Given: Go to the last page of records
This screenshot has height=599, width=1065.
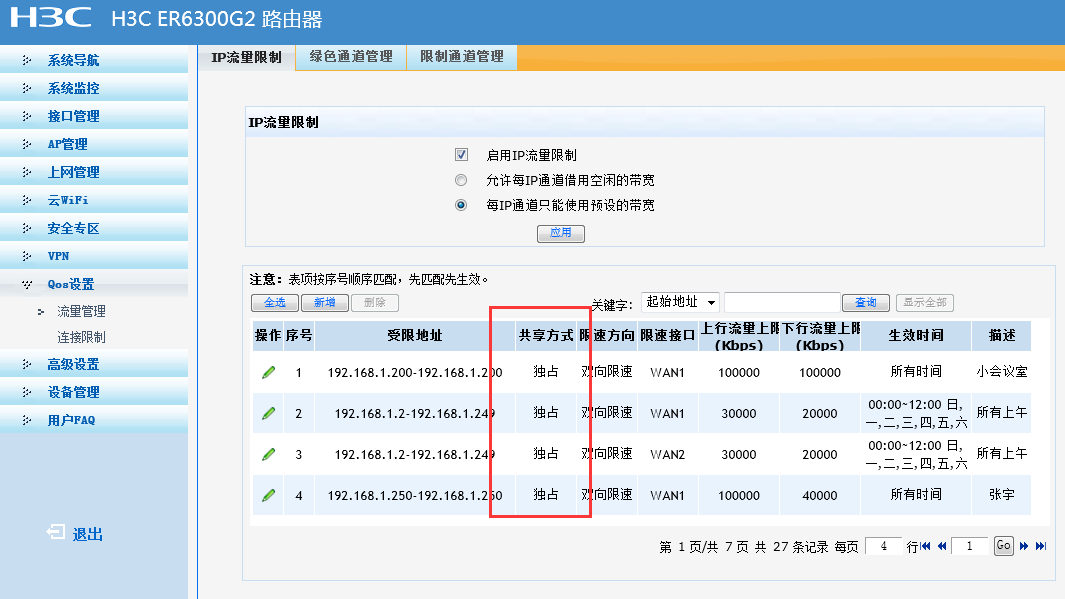Looking at the screenshot, I should [1041, 546].
